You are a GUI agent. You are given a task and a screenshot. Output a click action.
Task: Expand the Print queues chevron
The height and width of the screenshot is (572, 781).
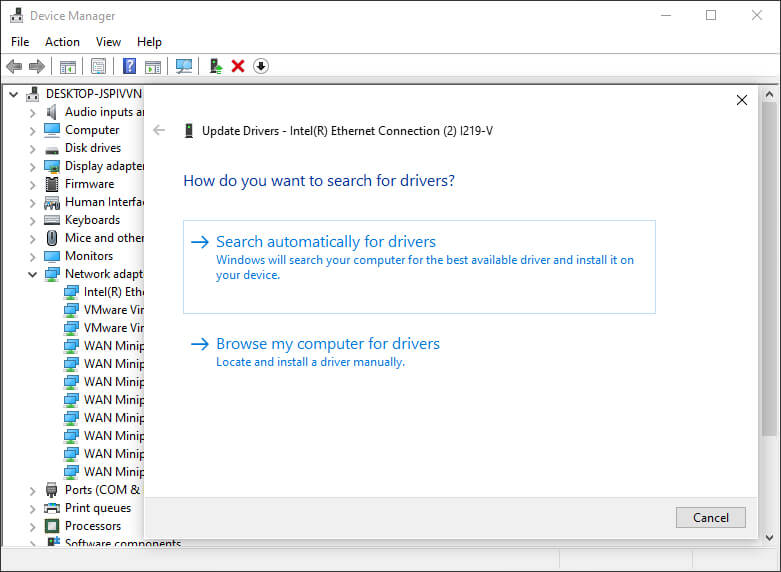32,509
